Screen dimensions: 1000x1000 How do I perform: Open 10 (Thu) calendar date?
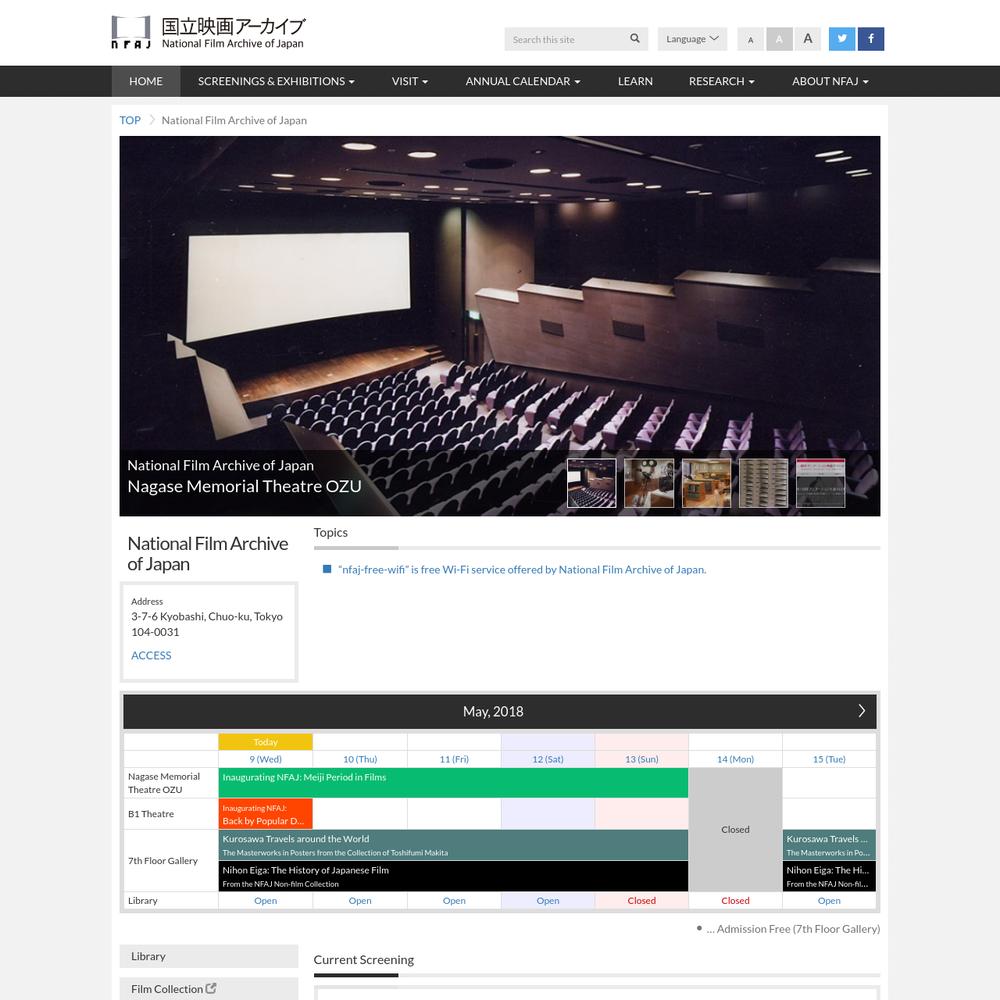coord(360,759)
